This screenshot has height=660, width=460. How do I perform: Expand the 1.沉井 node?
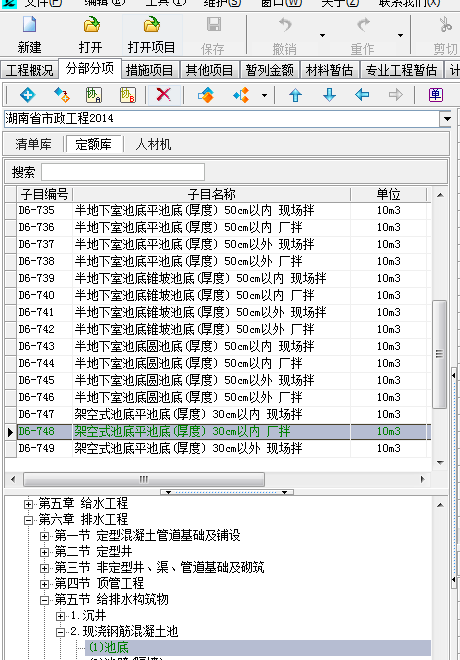point(61,616)
